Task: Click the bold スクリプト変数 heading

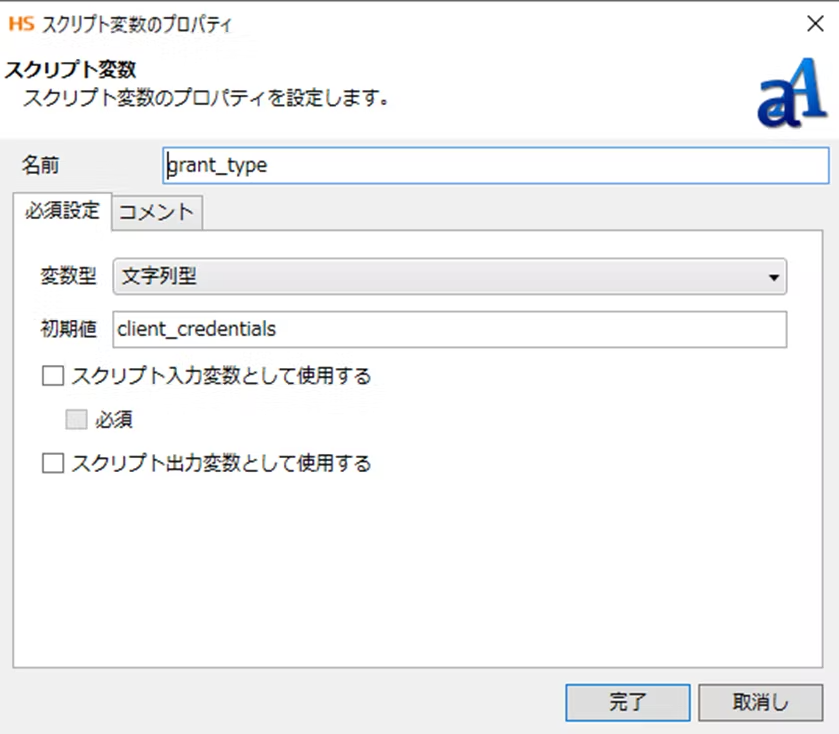Action: click(71, 70)
